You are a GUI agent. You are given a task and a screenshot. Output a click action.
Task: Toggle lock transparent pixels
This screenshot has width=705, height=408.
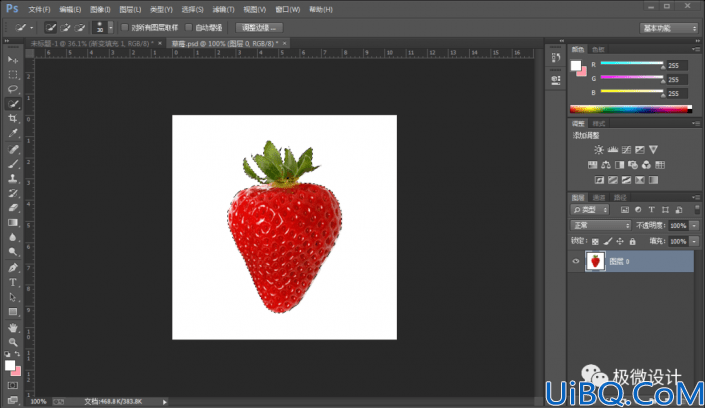coord(595,242)
